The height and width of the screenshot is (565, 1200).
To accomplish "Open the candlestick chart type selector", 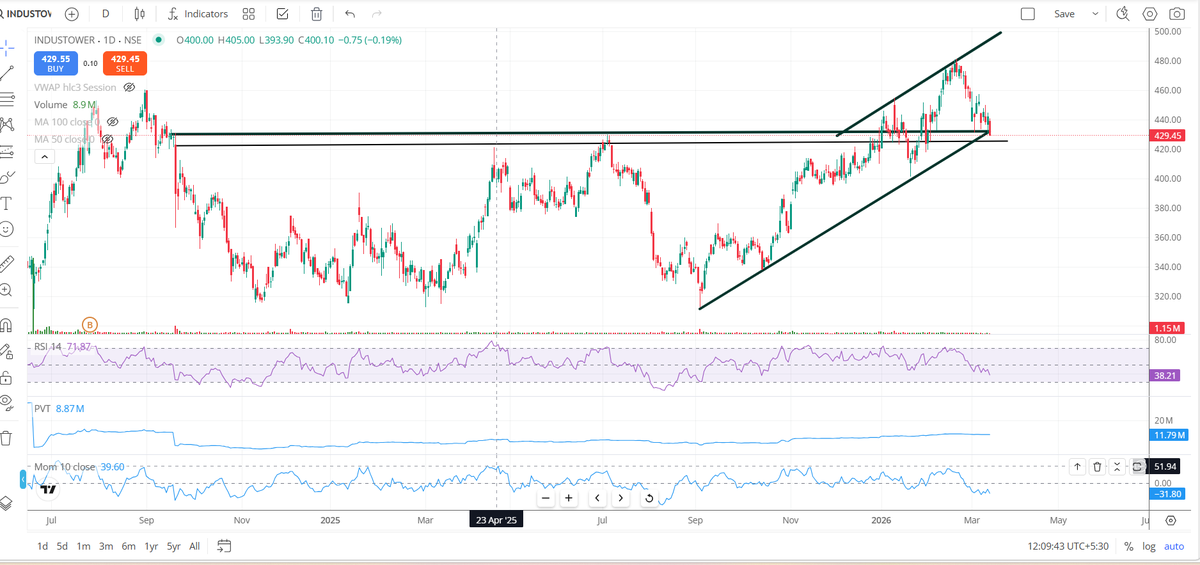I will point(139,14).
